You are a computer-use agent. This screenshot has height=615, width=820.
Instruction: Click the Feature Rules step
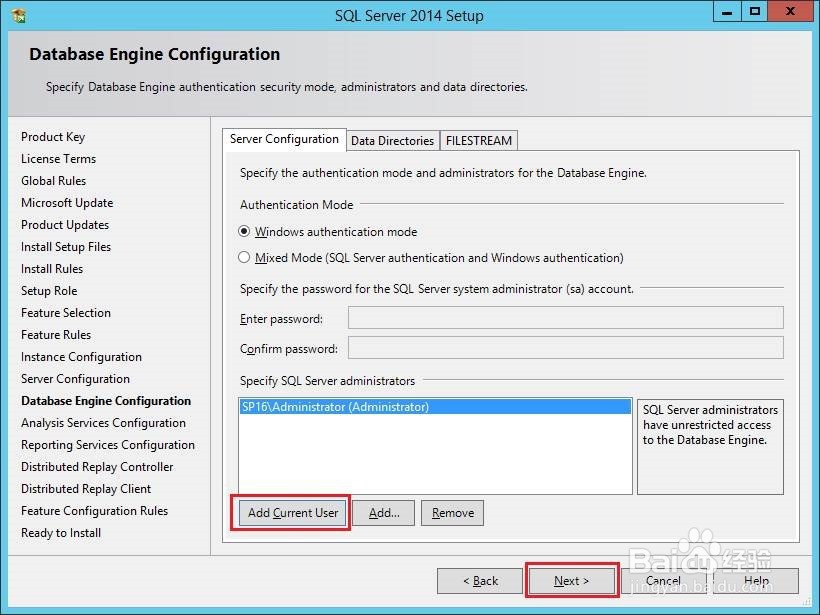[56, 335]
